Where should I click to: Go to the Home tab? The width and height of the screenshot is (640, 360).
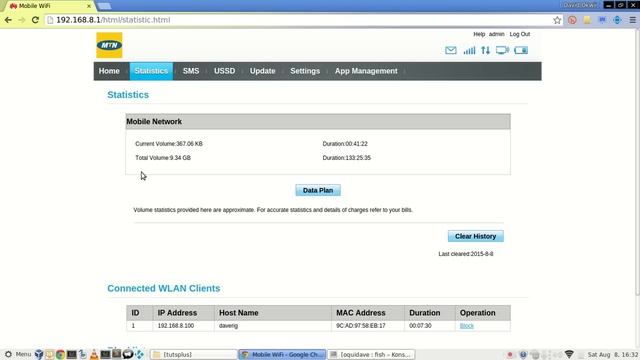109,71
